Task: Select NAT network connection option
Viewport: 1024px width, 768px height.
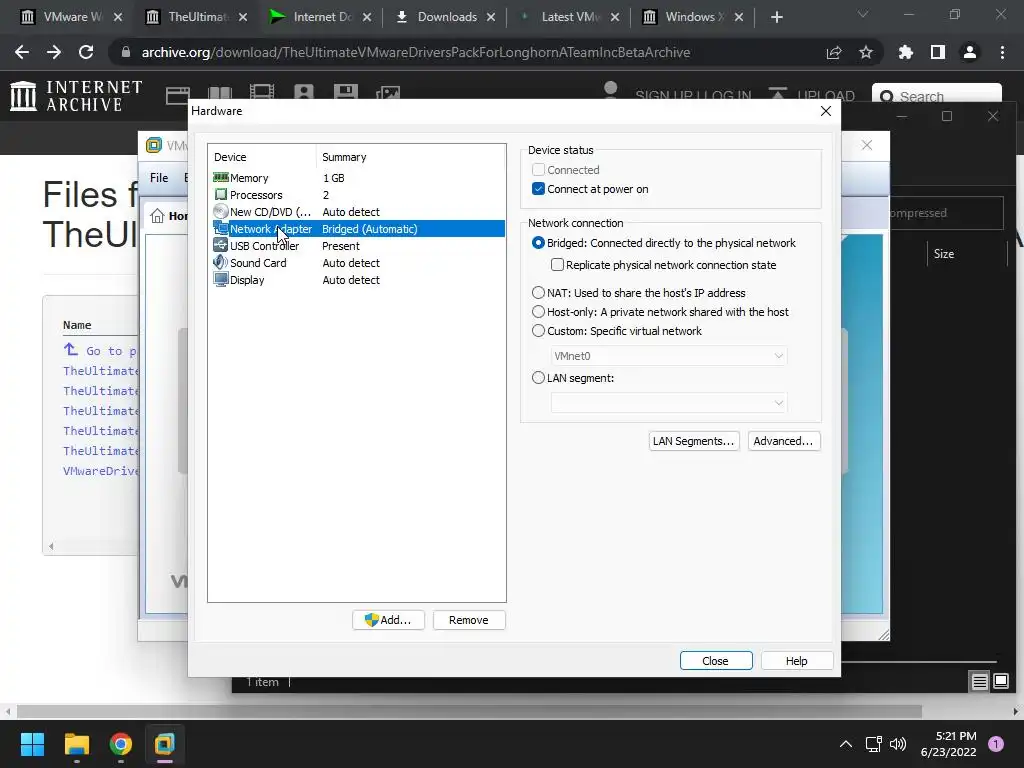Action: tap(538, 293)
